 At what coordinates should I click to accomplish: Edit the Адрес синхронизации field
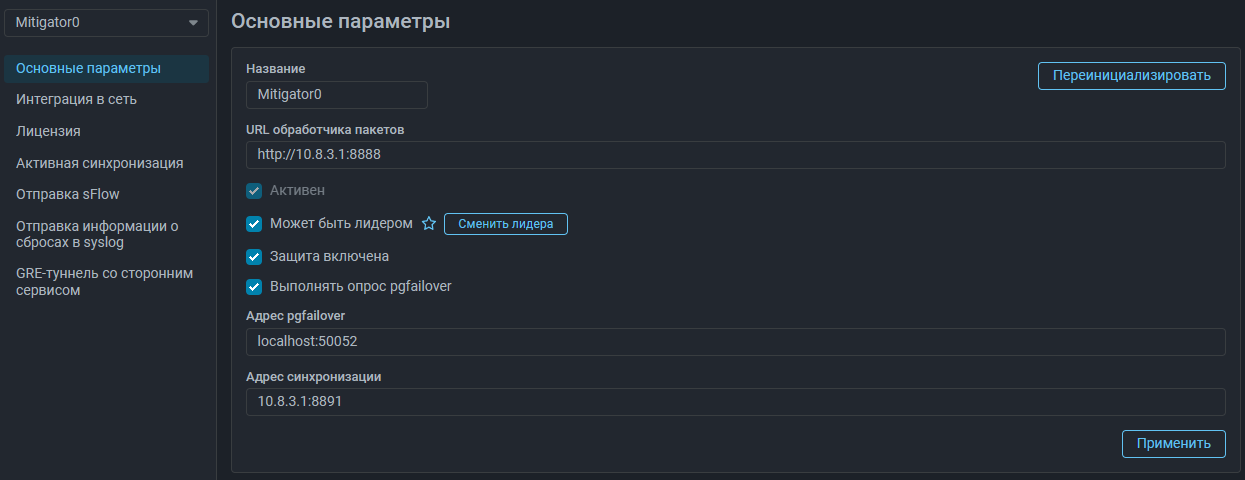click(x=735, y=402)
